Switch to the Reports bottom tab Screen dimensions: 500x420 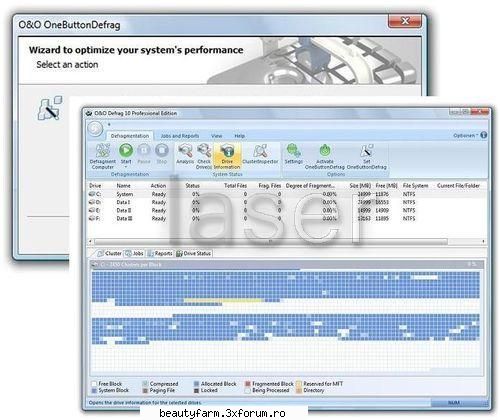160,254
